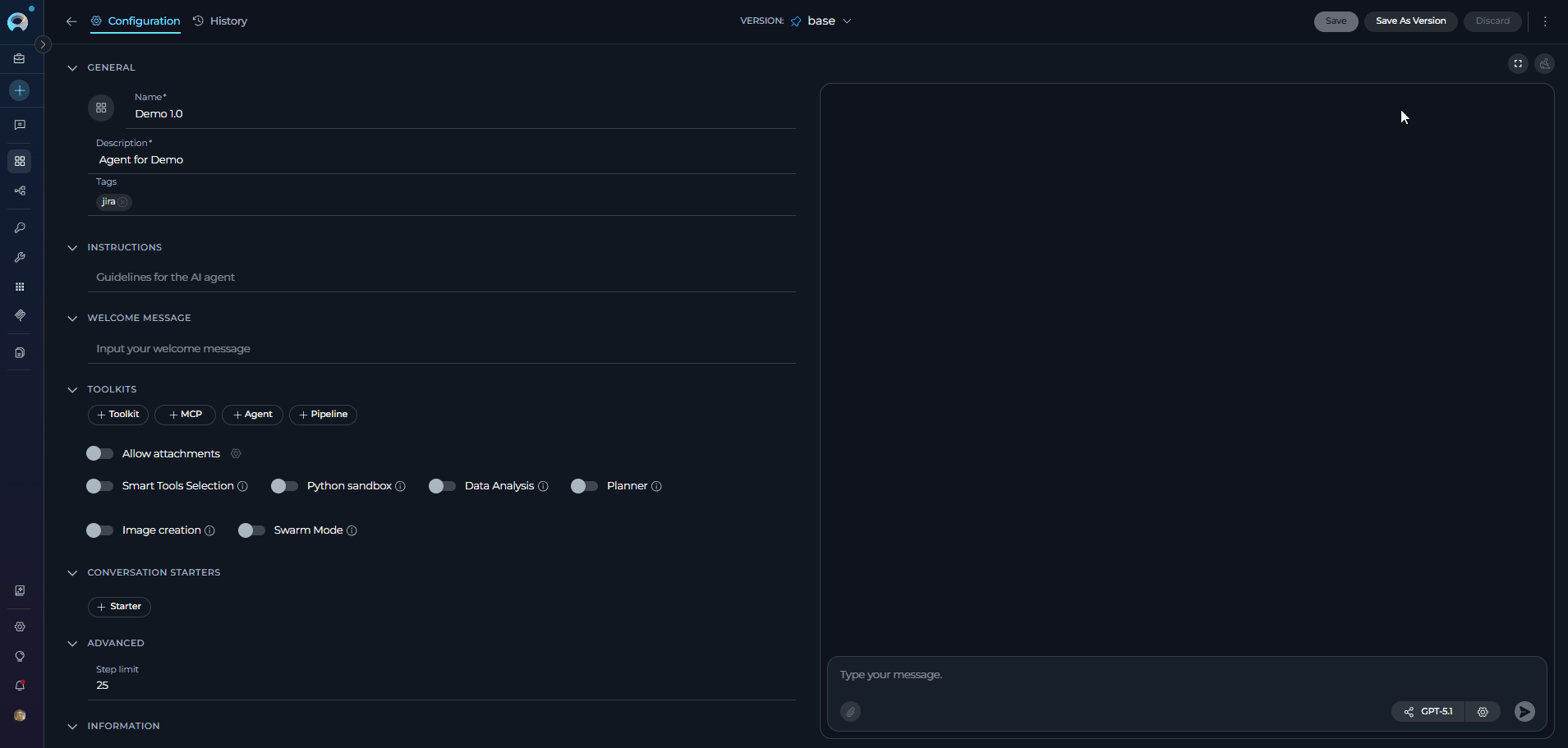Image resolution: width=1568 pixels, height=748 pixels.
Task: Click the Discard button
Action: pyautogui.click(x=1492, y=21)
